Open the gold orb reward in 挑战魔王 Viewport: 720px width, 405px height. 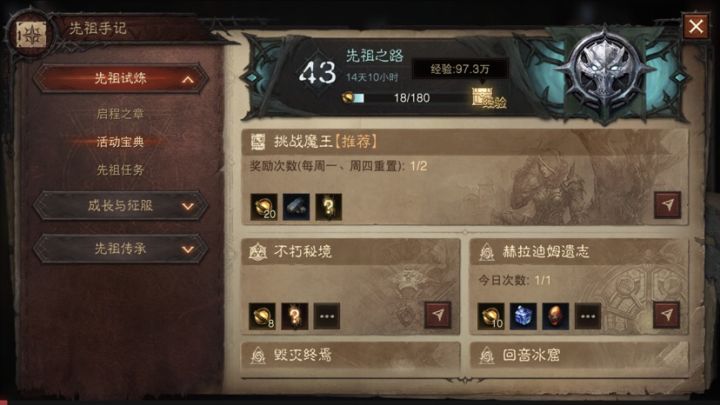(264, 207)
